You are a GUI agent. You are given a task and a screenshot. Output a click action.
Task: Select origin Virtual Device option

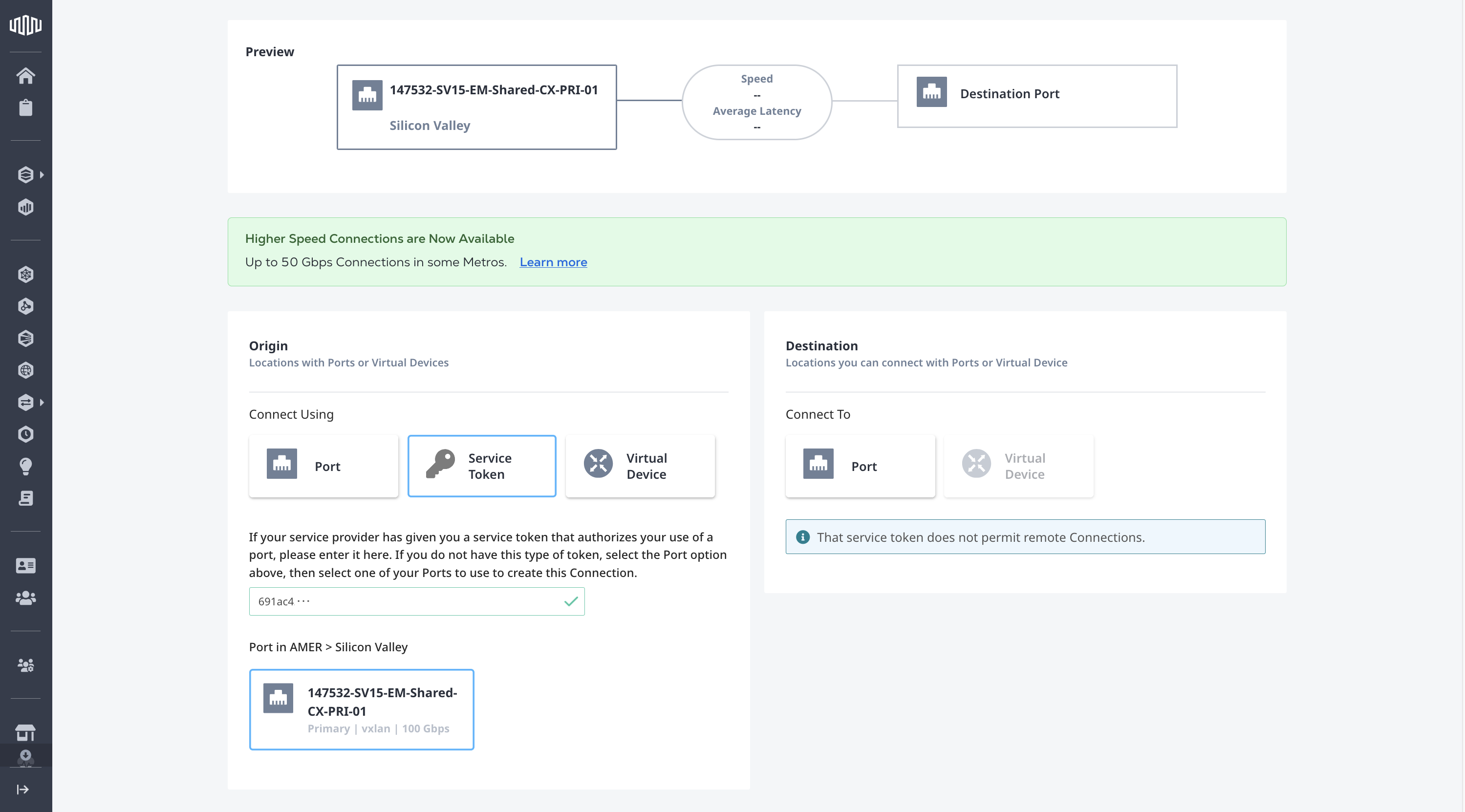click(x=640, y=466)
